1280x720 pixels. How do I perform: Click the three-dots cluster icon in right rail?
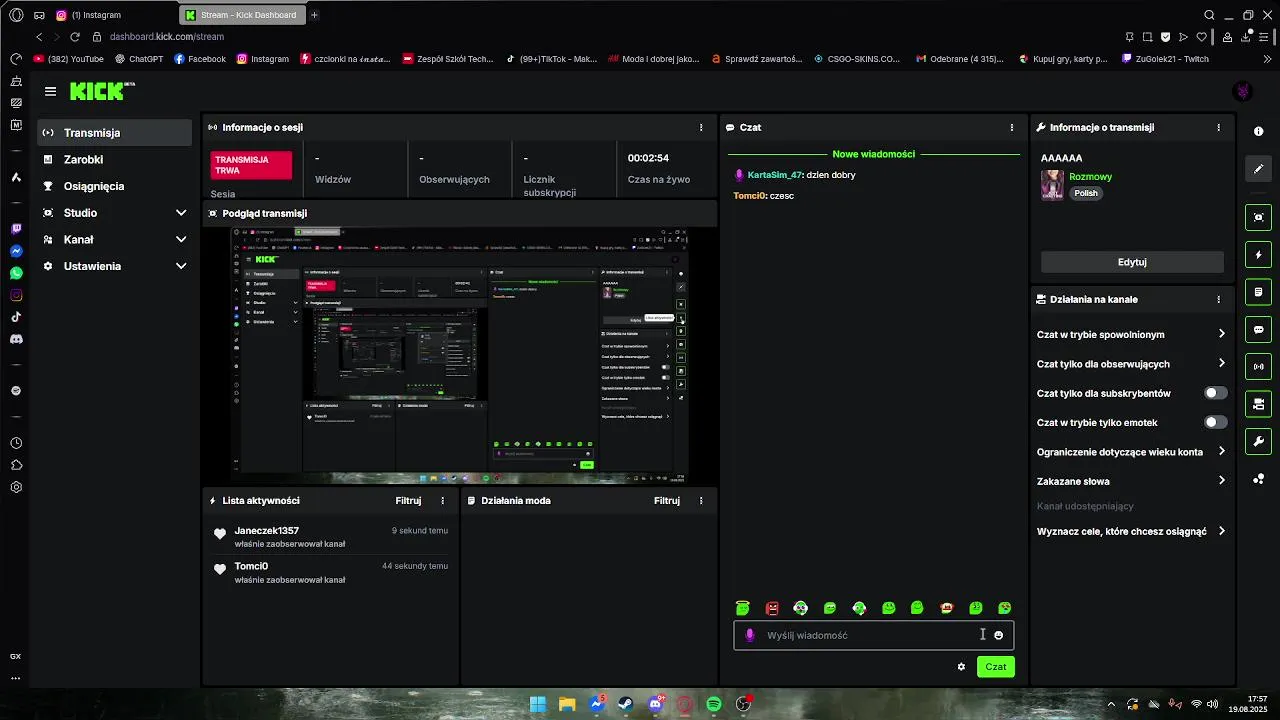[1258, 479]
